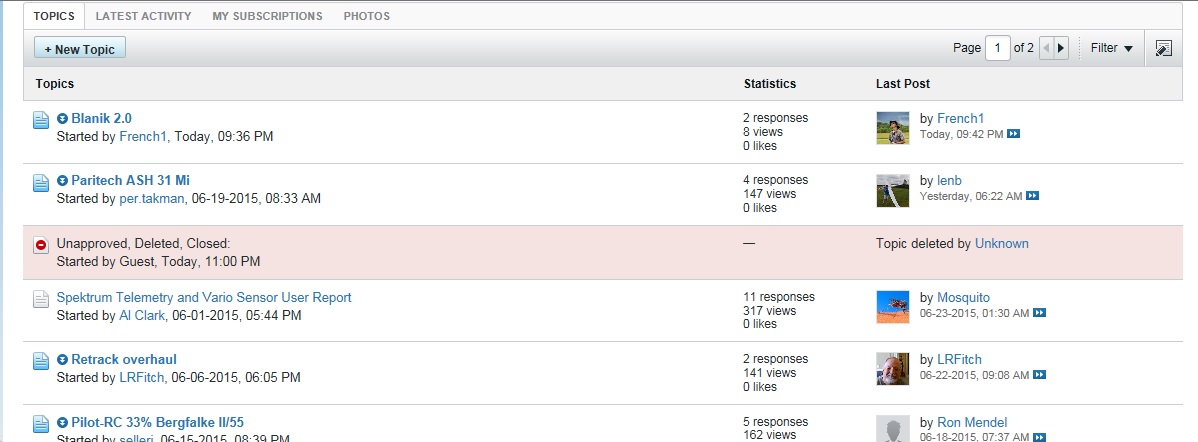Select the Photos tab

pyautogui.click(x=366, y=16)
